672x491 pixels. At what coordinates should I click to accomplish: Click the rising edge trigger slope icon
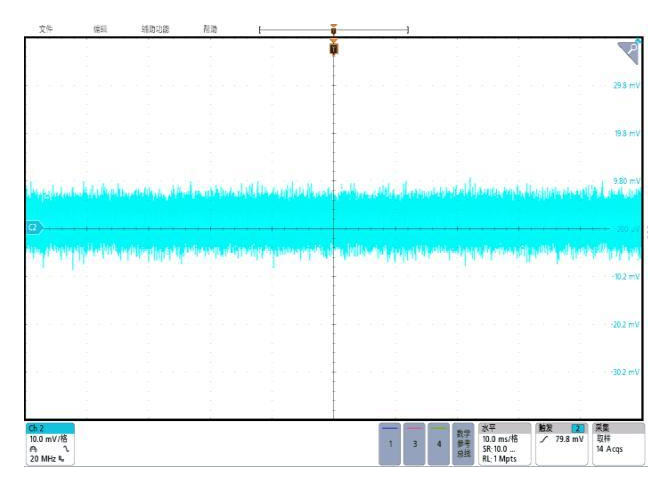click(x=544, y=439)
